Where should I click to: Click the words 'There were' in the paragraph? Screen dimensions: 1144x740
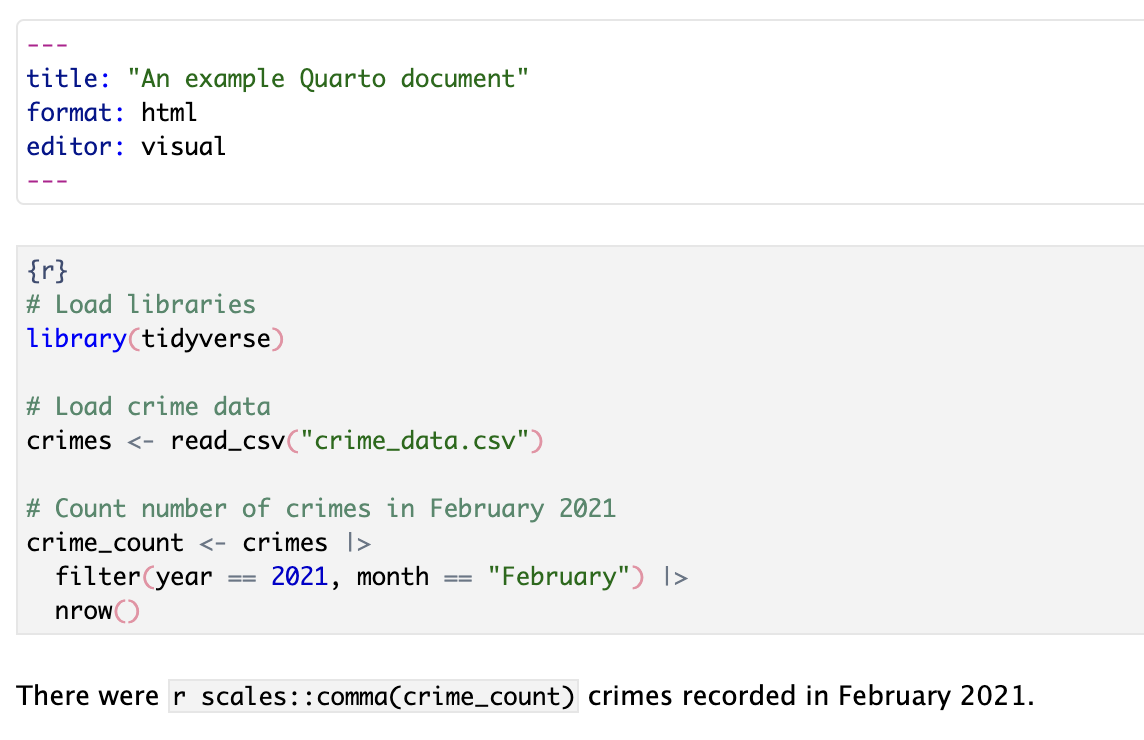tap(88, 695)
